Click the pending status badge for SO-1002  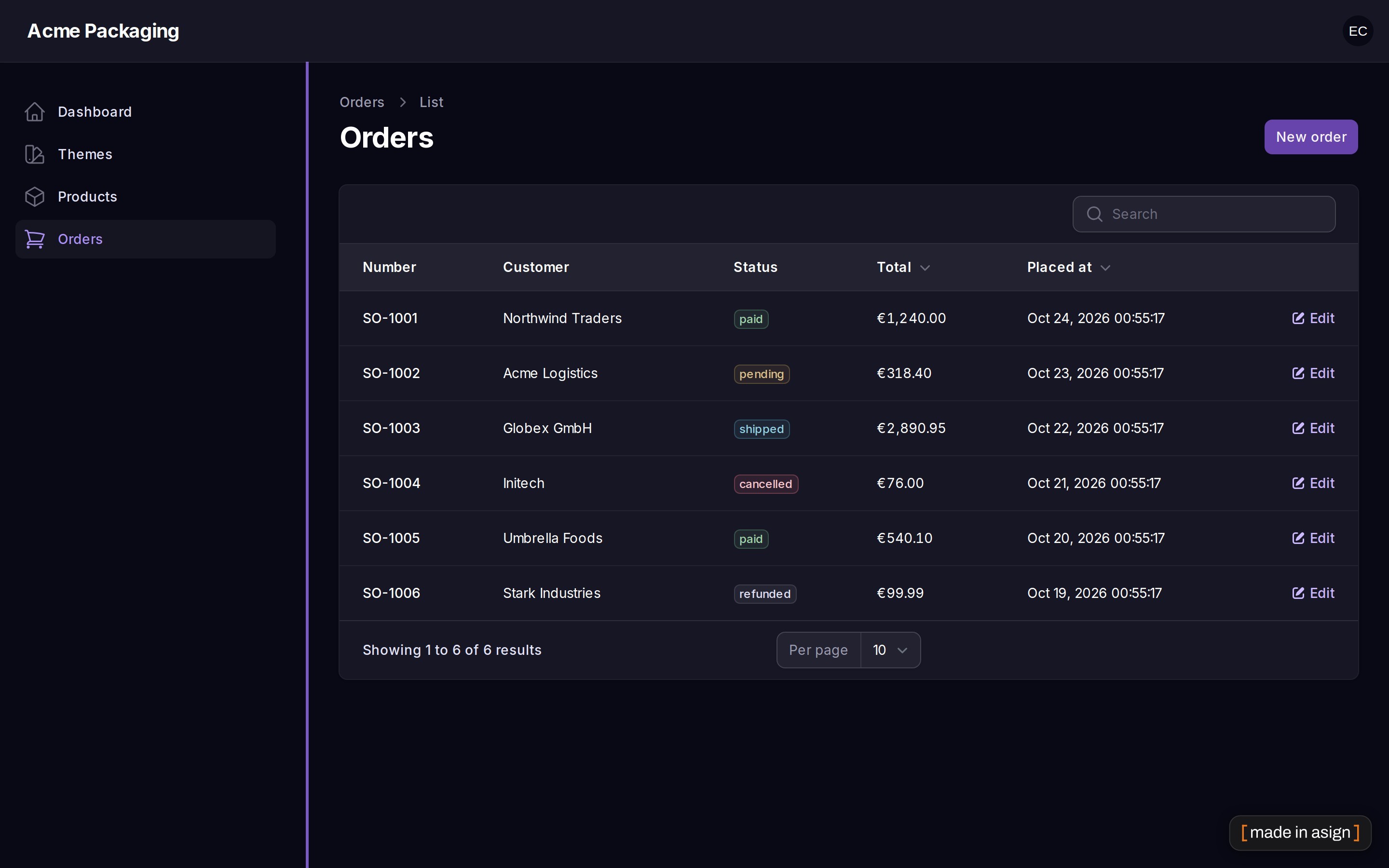[x=762, y=374]
